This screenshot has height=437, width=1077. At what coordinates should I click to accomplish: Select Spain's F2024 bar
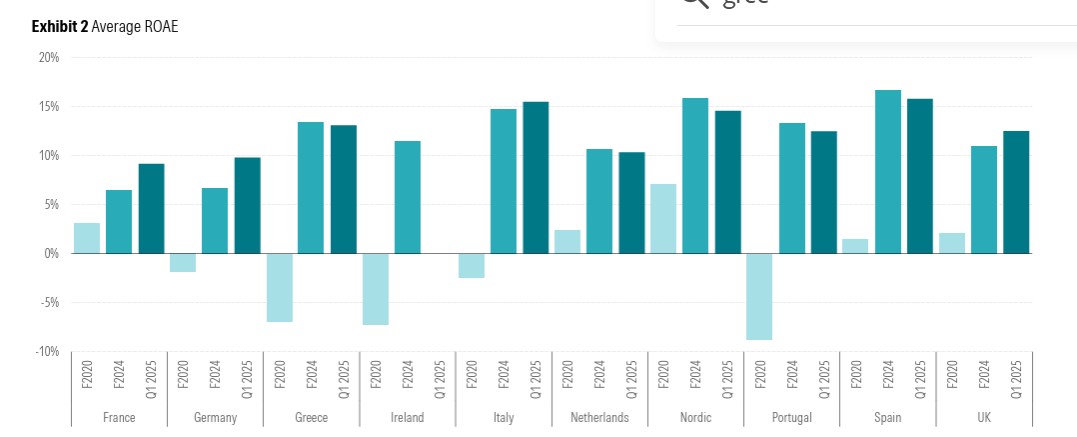click(x=888, y=172)
